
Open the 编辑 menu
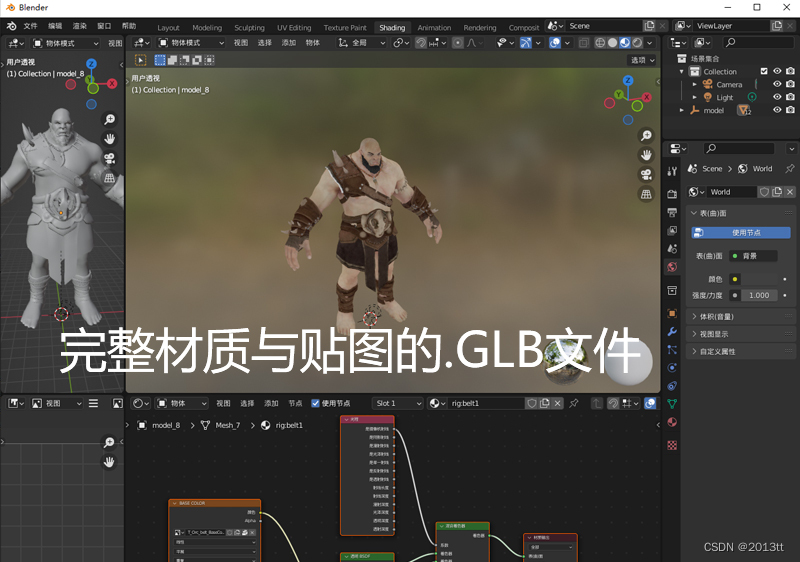click(x=55, y=25)
